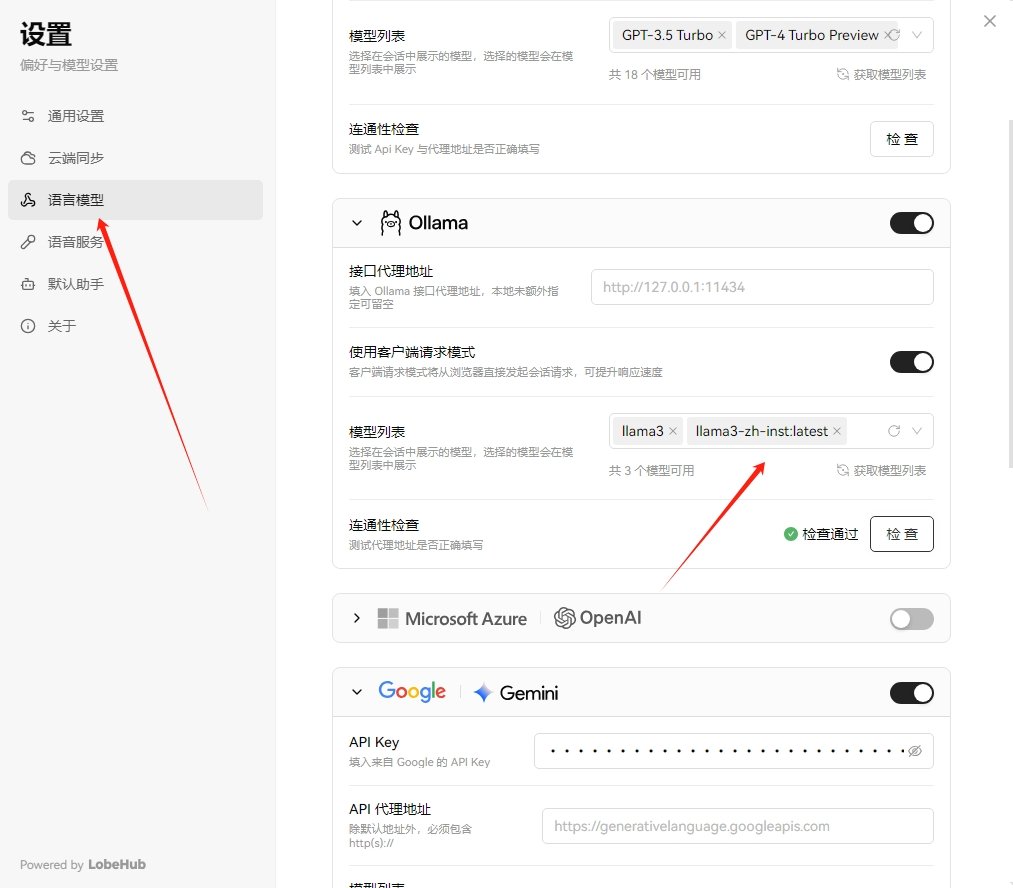Screen dimensions: 1013x888
Task: Click the default assistant robot icon
Action: pyautogui.click(x=28, y=284)
